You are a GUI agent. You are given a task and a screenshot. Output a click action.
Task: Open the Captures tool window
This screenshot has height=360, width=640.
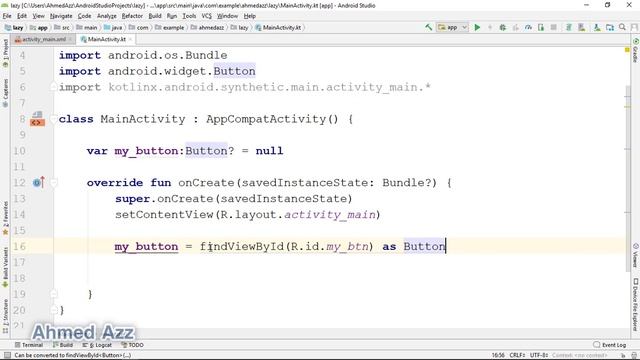(5, 93)
